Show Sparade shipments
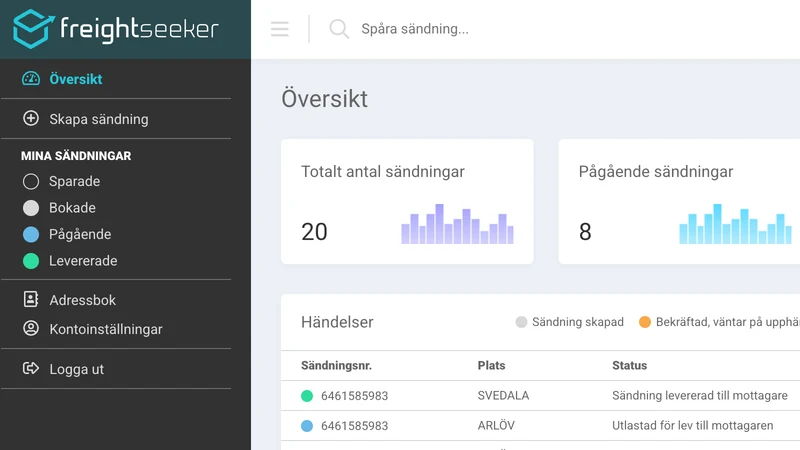Viewport: 800px width, 450px height. [x=74, y=181]
